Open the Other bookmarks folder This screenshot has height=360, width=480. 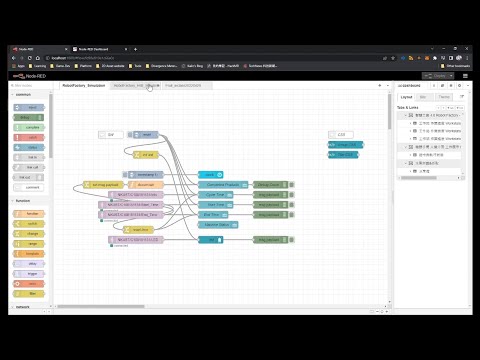(x=455, y=66)
